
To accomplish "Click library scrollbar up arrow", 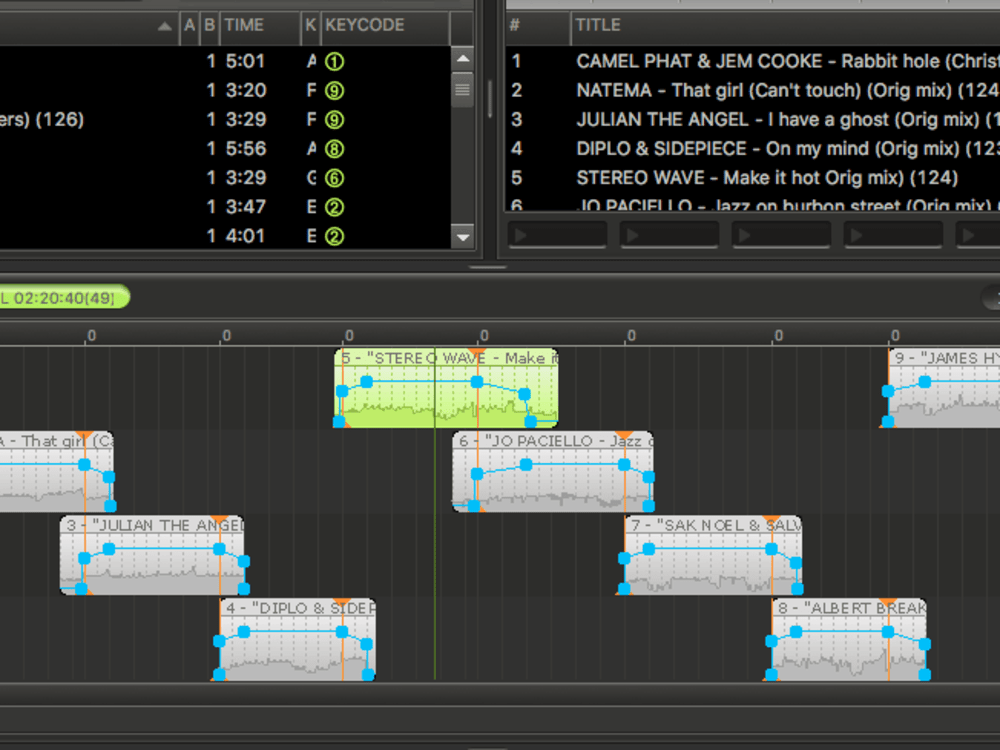I will point(462,59).
